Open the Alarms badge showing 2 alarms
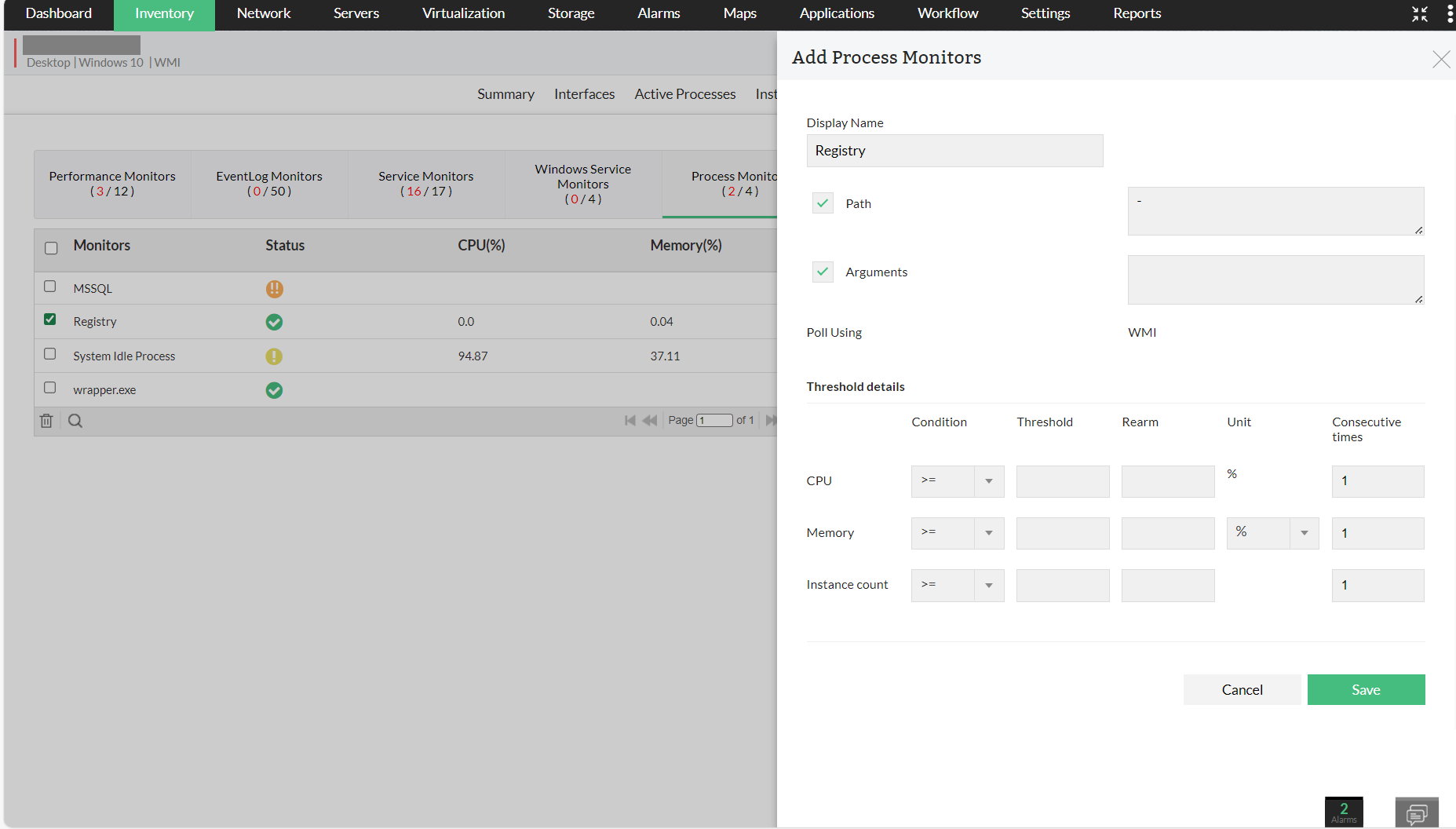Viewport: 1456px width, 829px height. pyautogui.click(x=1344, y=812)
